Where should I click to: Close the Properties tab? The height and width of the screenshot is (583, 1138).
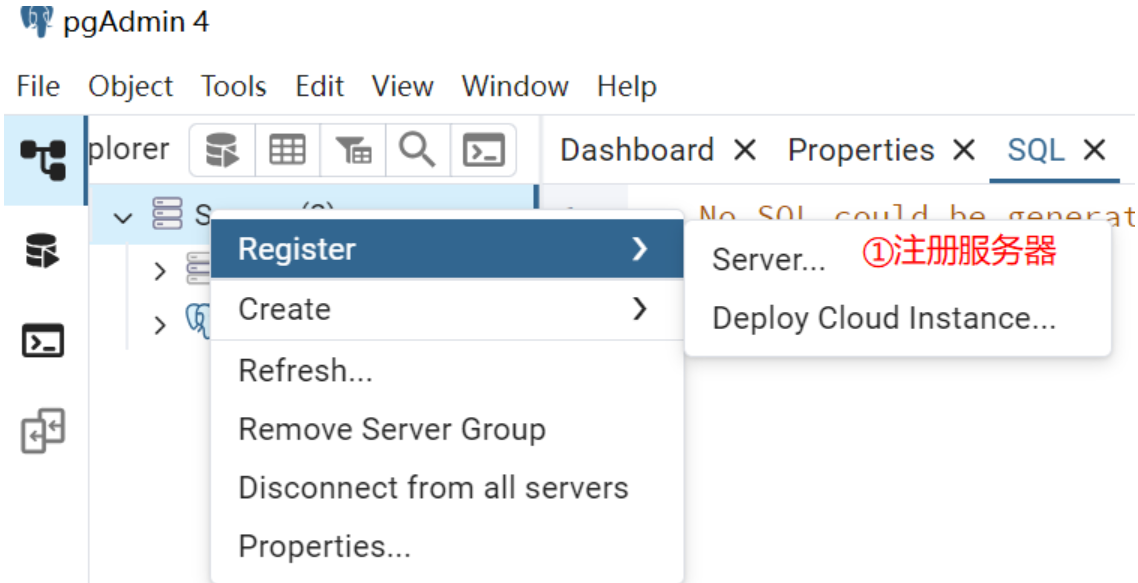964,150
